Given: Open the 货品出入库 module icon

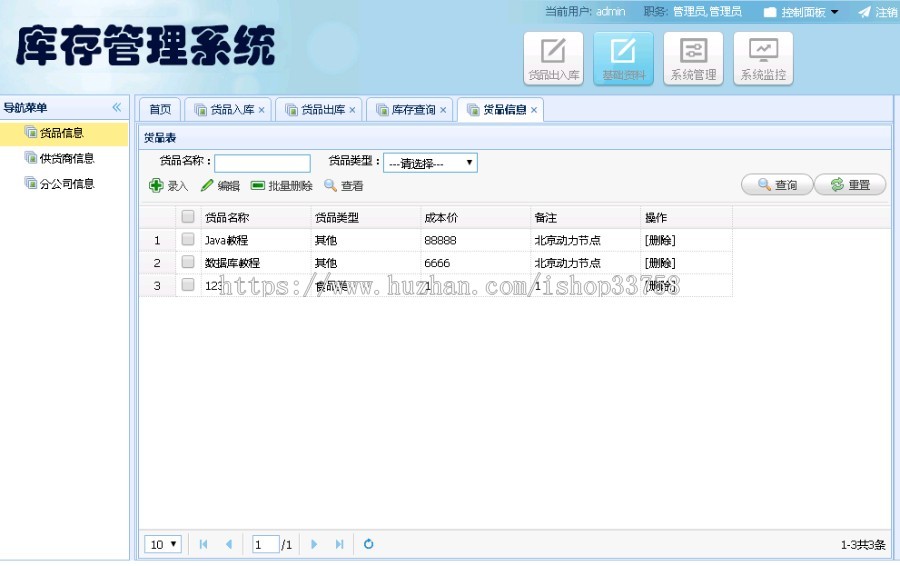Looking at the screenshot, I should tap(553, 59).
